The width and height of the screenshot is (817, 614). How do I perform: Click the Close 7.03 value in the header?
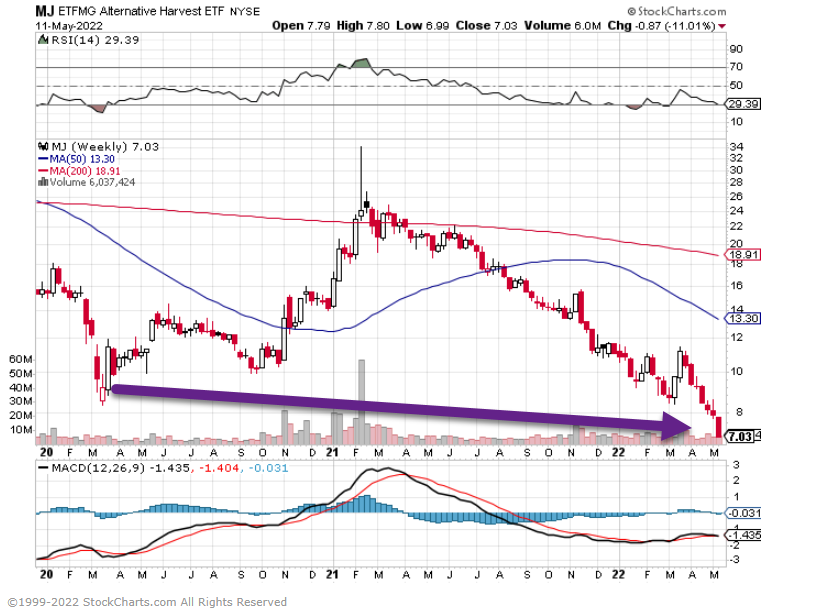(486, 26)
